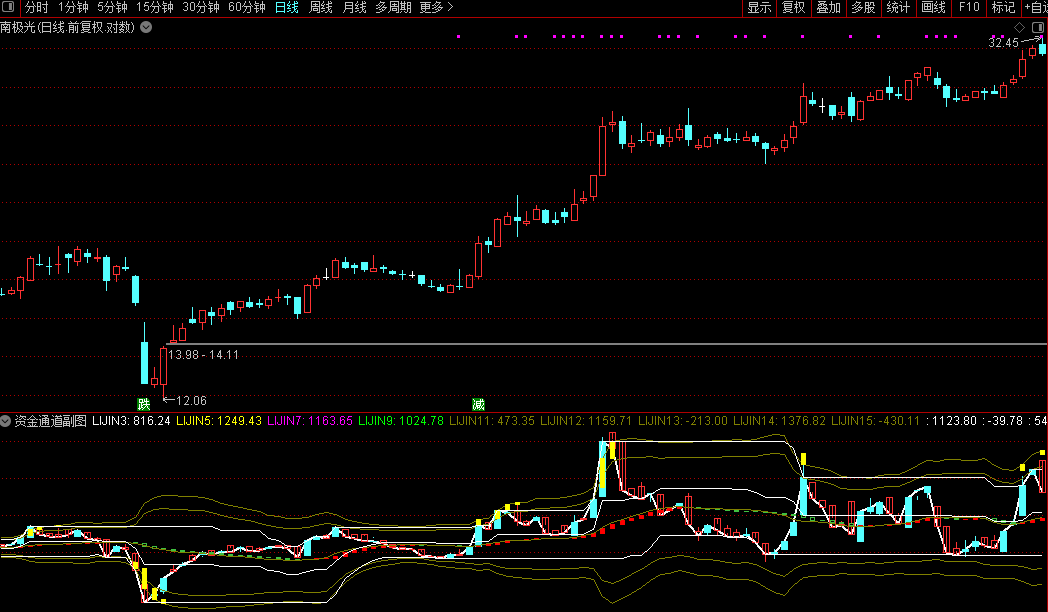Click the 32.45 high price label
Viewport: 1048px width, 612px height.
point(1003,43)
